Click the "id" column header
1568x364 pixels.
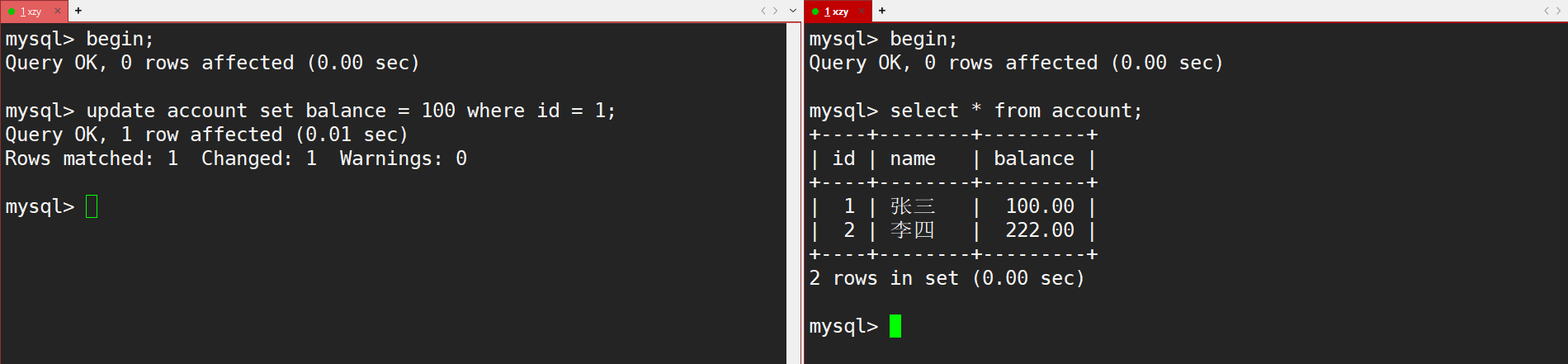(x=843, y=158)
